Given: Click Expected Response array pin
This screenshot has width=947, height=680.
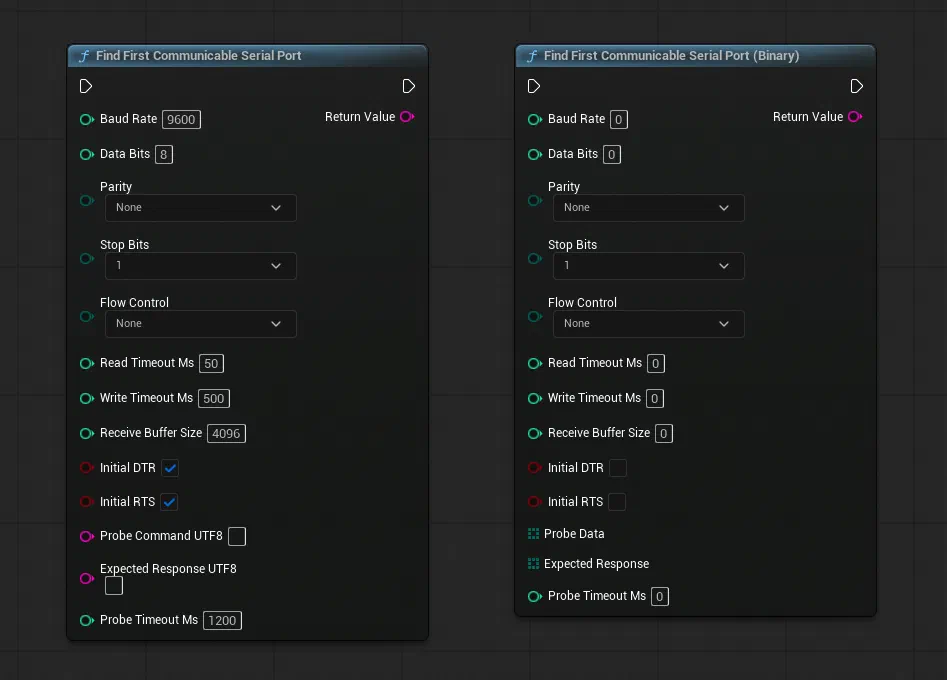Looking at the screenshot, I should (533, 563).
